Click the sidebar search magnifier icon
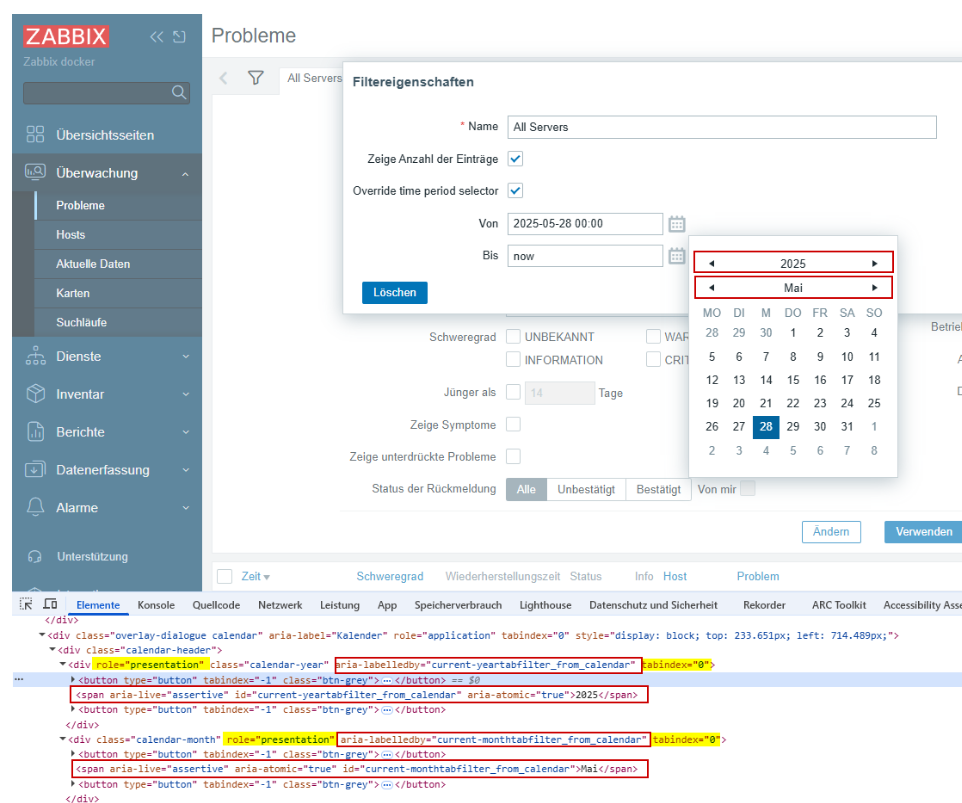 click(x=179, y=92)
